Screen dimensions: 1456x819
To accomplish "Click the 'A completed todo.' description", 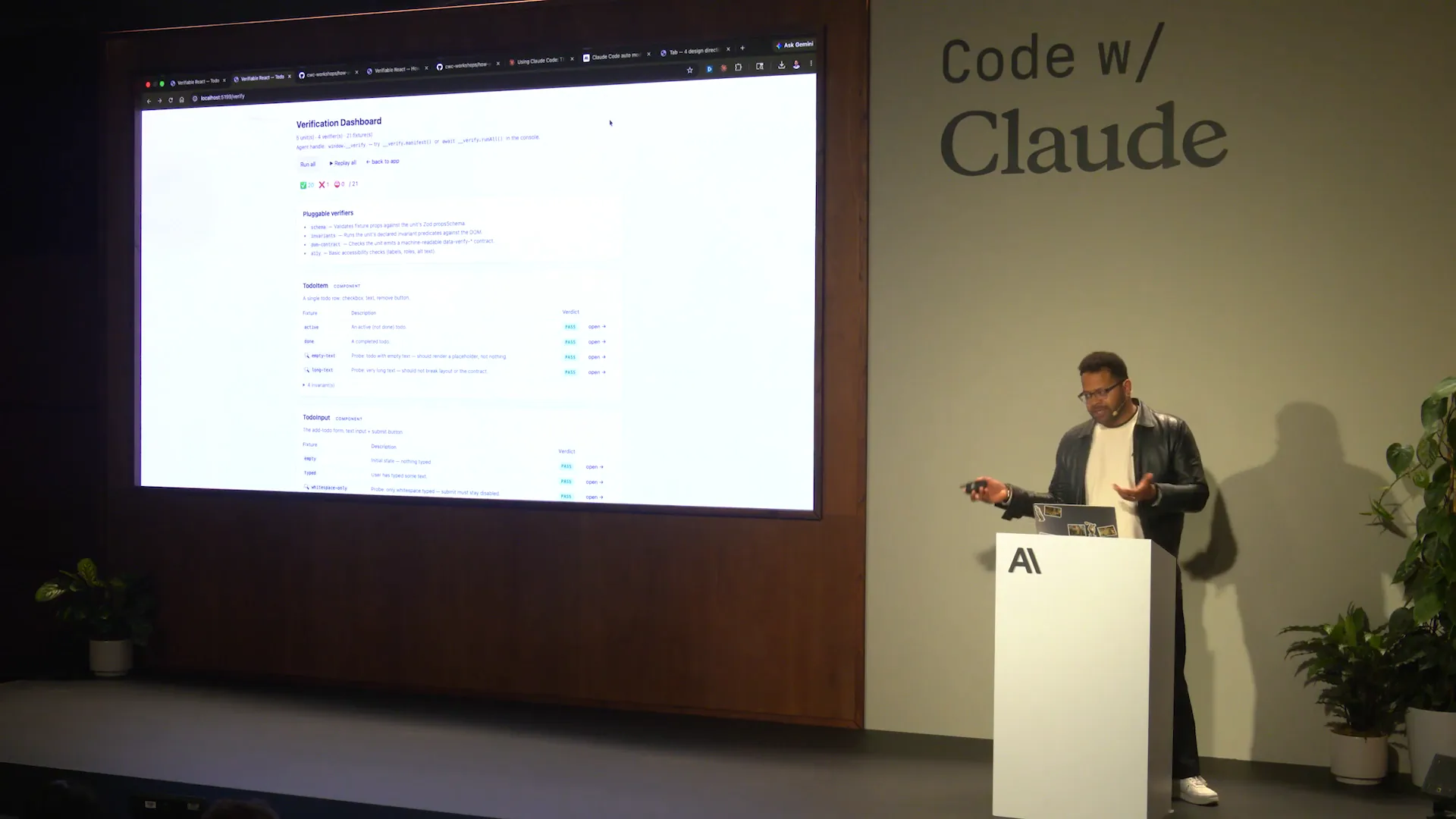I will 370,341.
